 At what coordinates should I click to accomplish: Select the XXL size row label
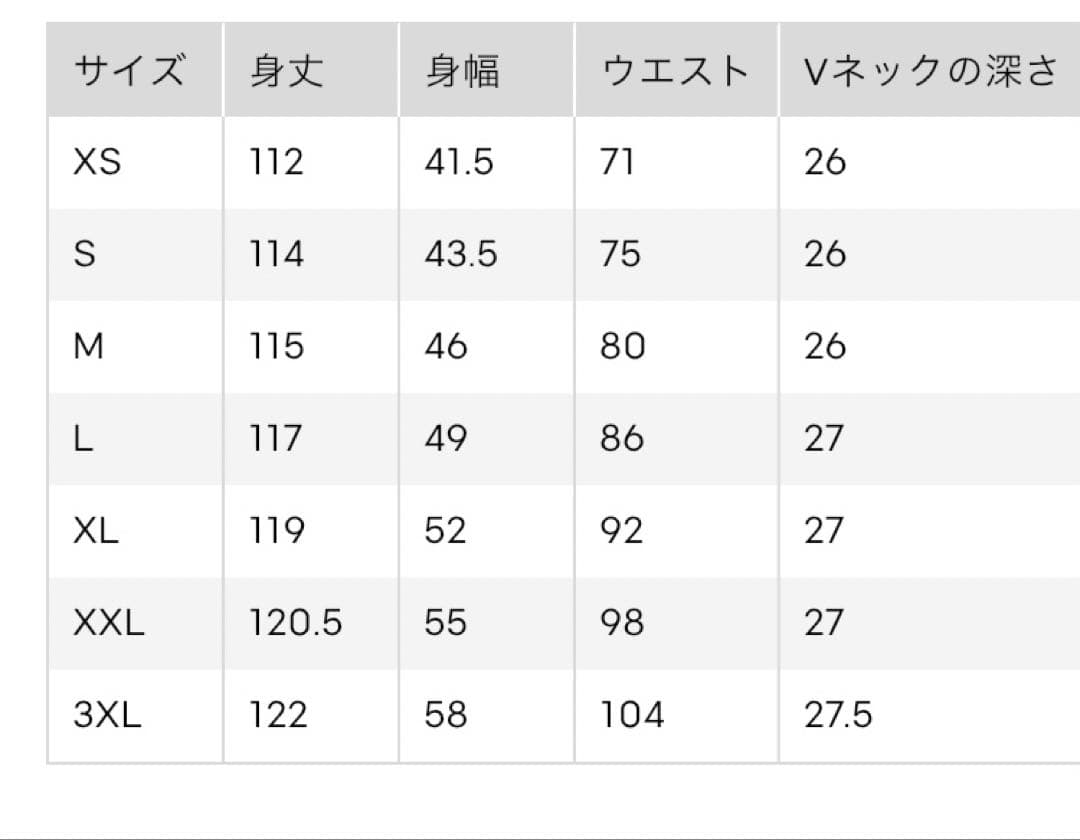(109, 622)
